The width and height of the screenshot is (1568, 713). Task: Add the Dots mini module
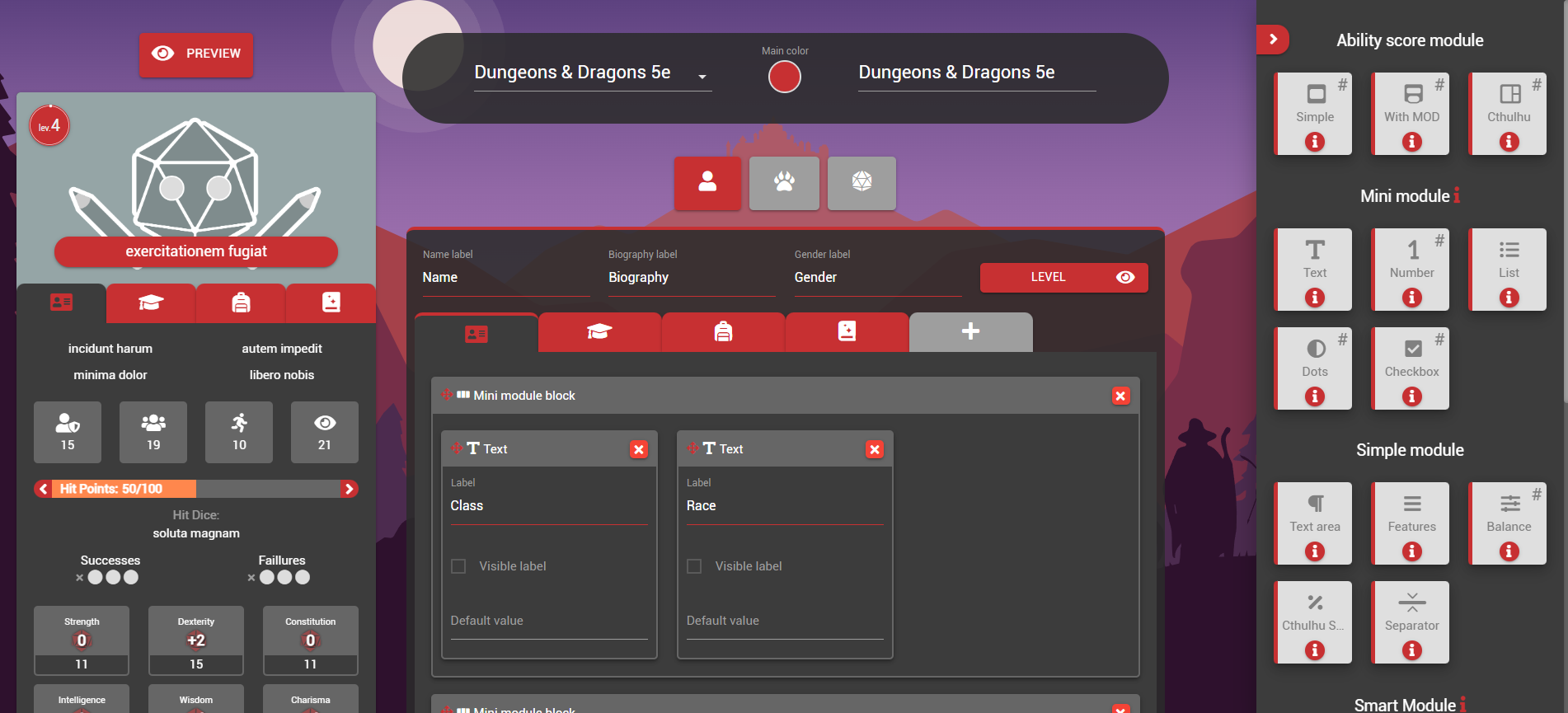pos(1314,368)
